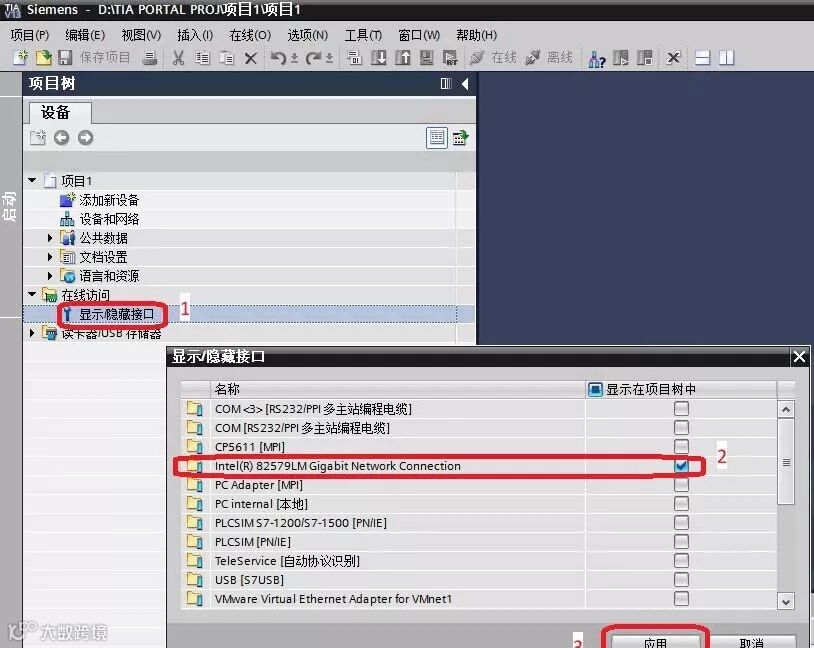This screenshot has width=814, height=648.
Task: Select 显示隐藏接口 tree item
Action: (117, 314)
